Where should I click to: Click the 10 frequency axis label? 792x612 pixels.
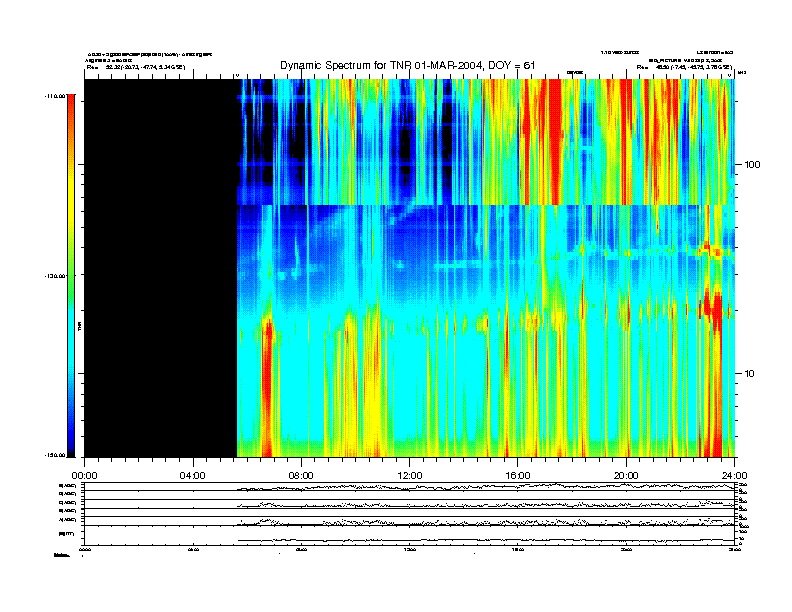pyautogui.click(x=750, y=374)
